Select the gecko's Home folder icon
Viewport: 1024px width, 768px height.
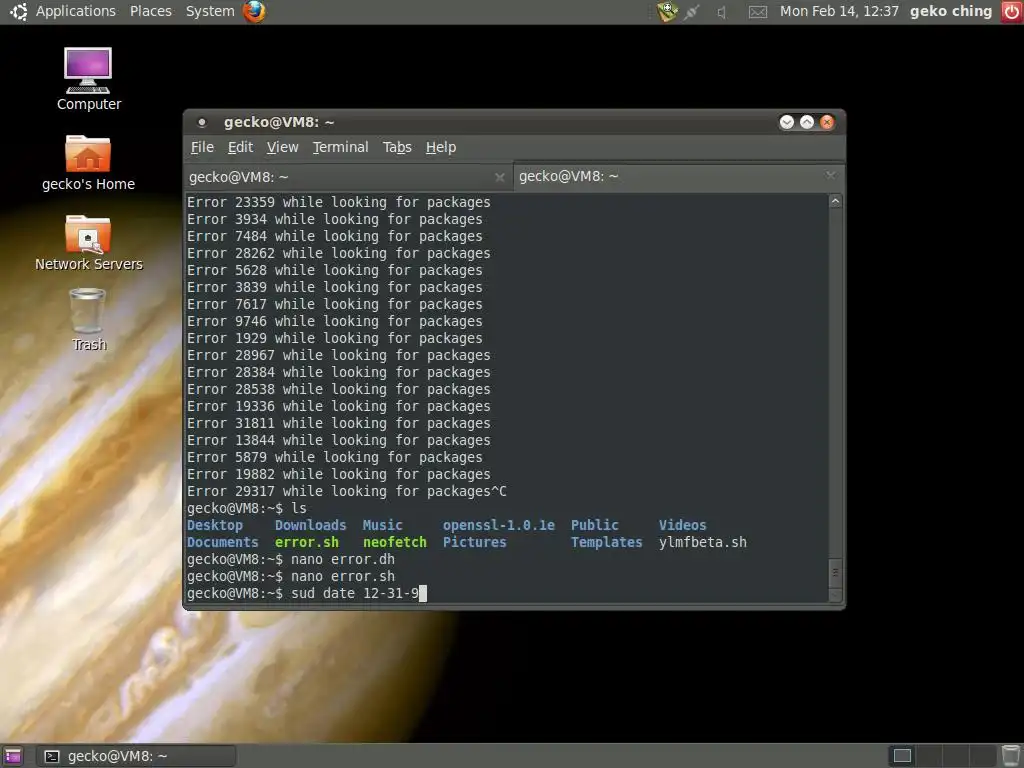point(88,163)
